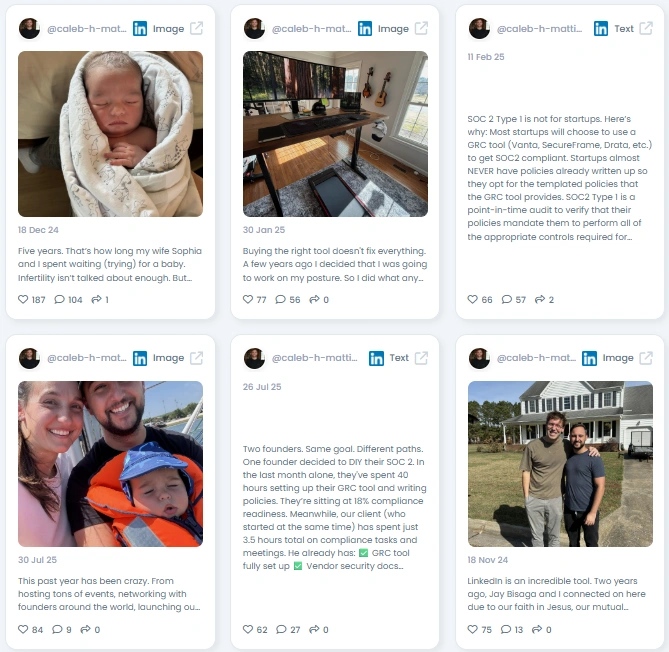Click comment icon showing 56 comments
The height and width of the screenshot is (652, 669).
click(x=280, y=300)
